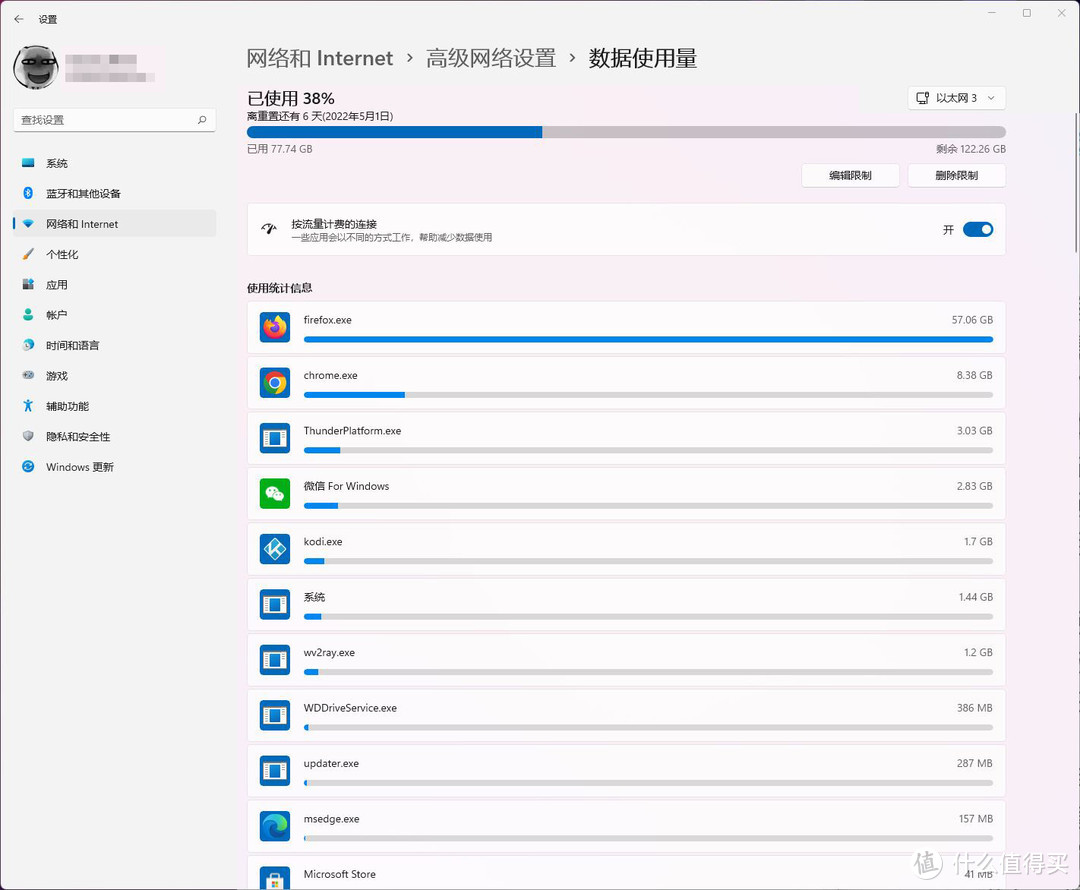Open Windows 更新 from the sidebar
Screen dimensions: 1080x890
(x=80, y=466)
